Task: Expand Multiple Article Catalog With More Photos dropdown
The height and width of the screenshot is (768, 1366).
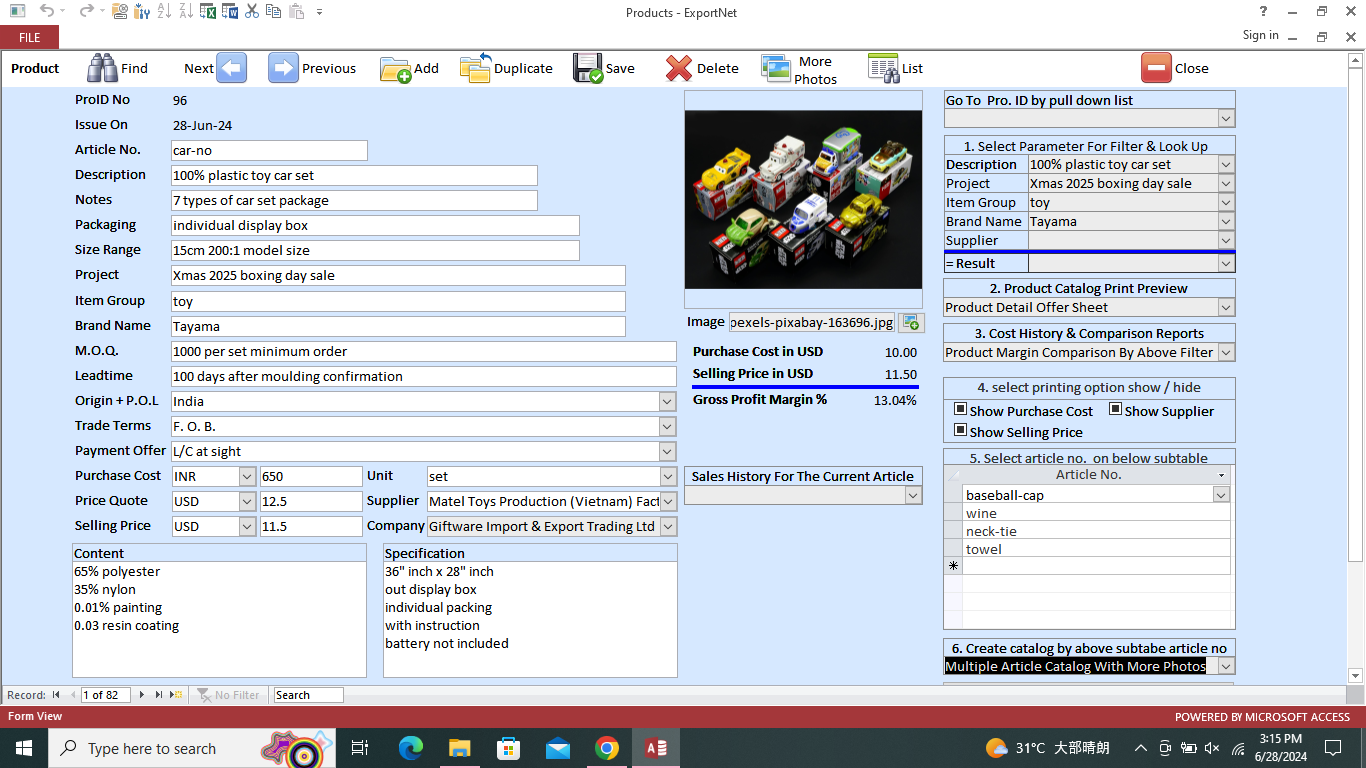Action: coord(1226,666)
